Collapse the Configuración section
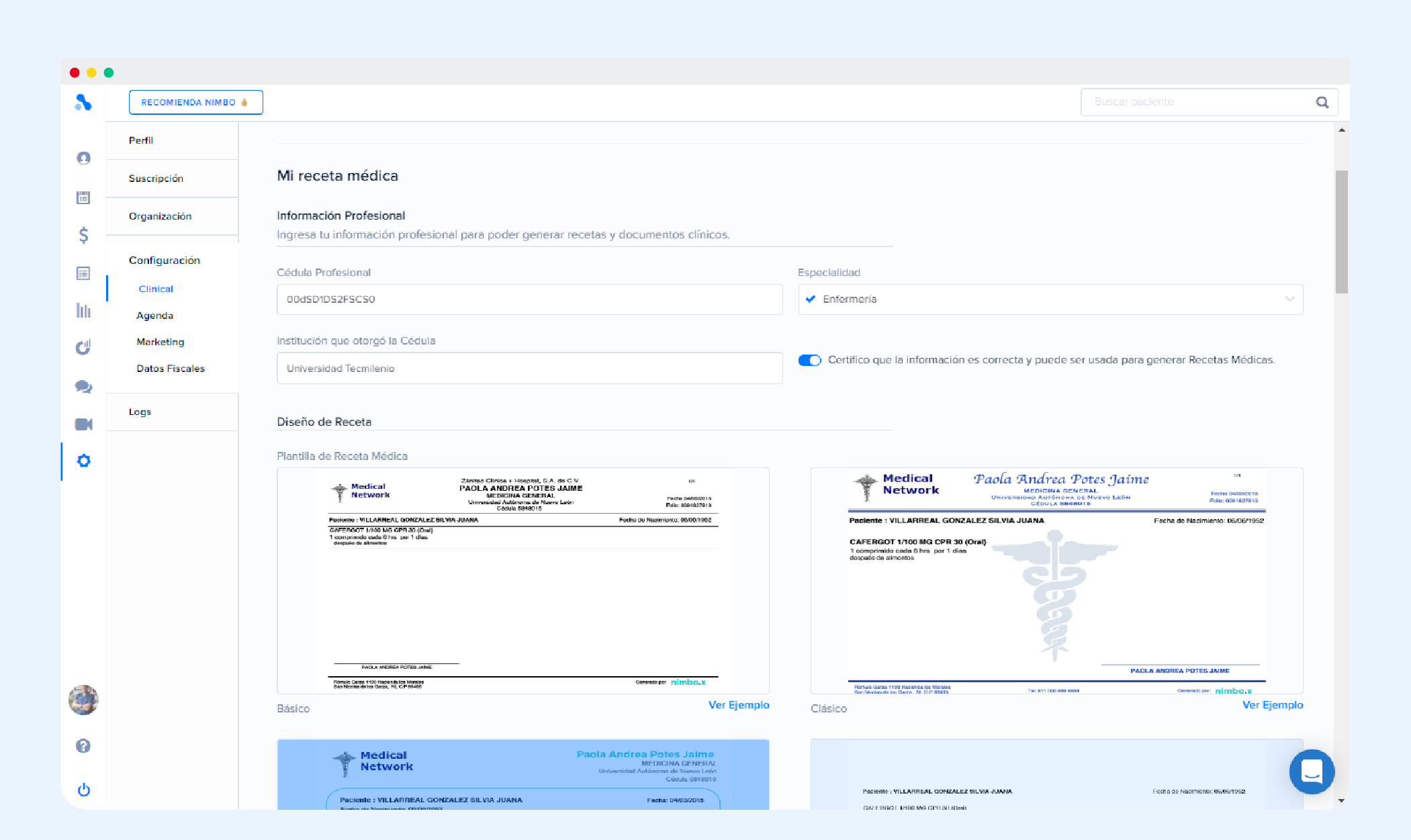1411x840 pixels. pyautogui.click(x=165, y=261)
